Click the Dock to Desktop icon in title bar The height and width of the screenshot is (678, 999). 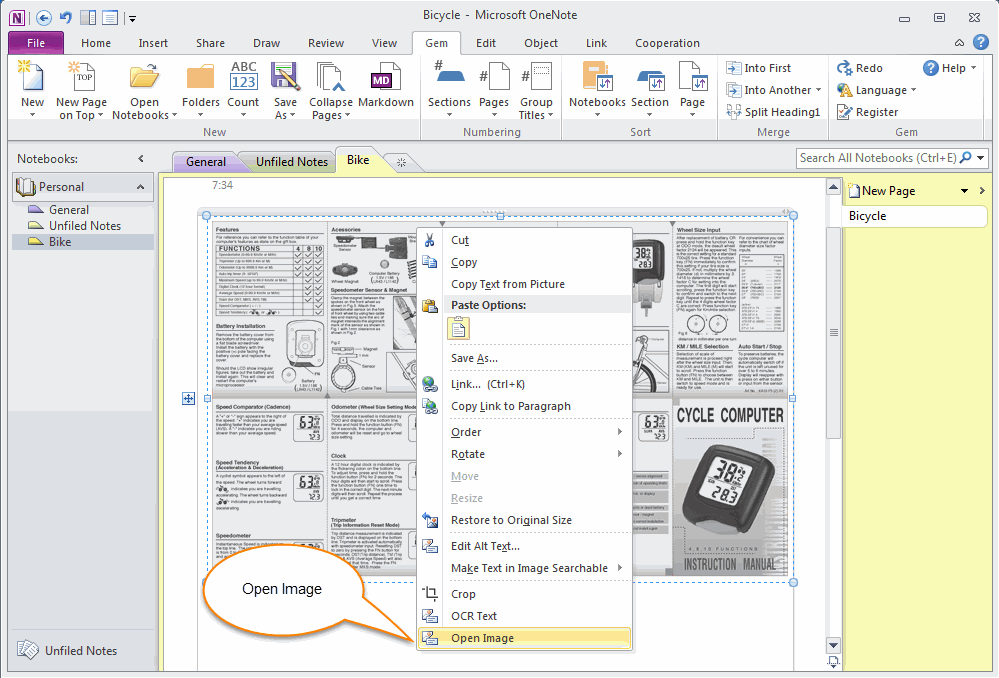88,18
